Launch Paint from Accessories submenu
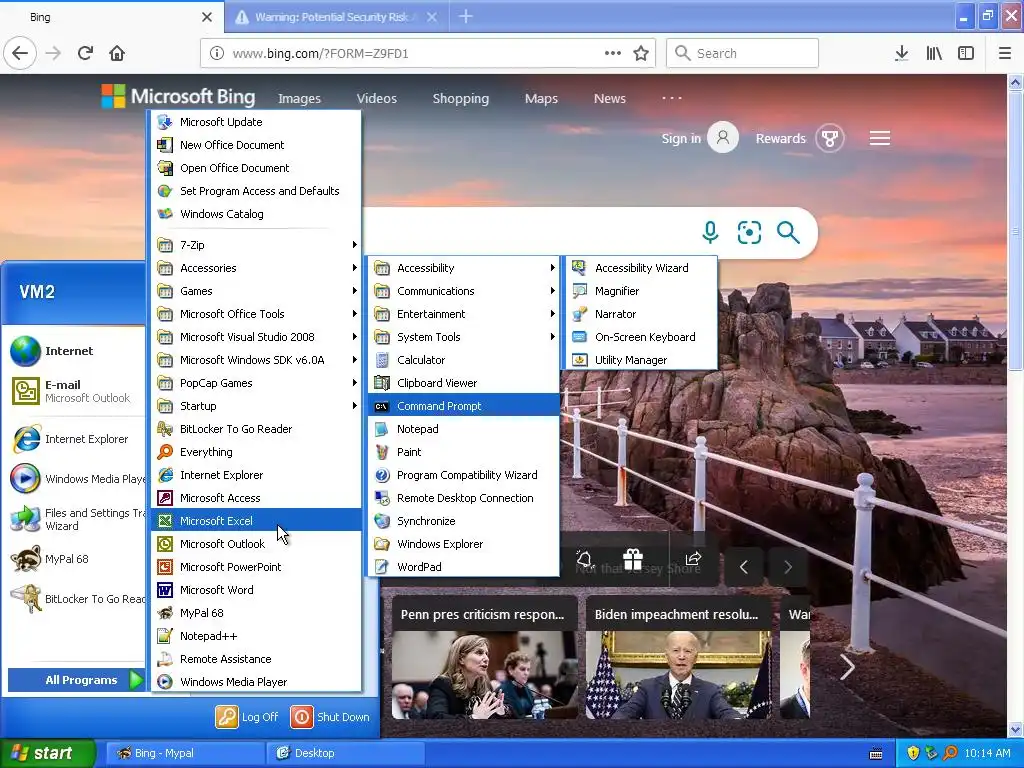Image resolution: width=1024 pixels, height=768 pixels. [464, 452]
